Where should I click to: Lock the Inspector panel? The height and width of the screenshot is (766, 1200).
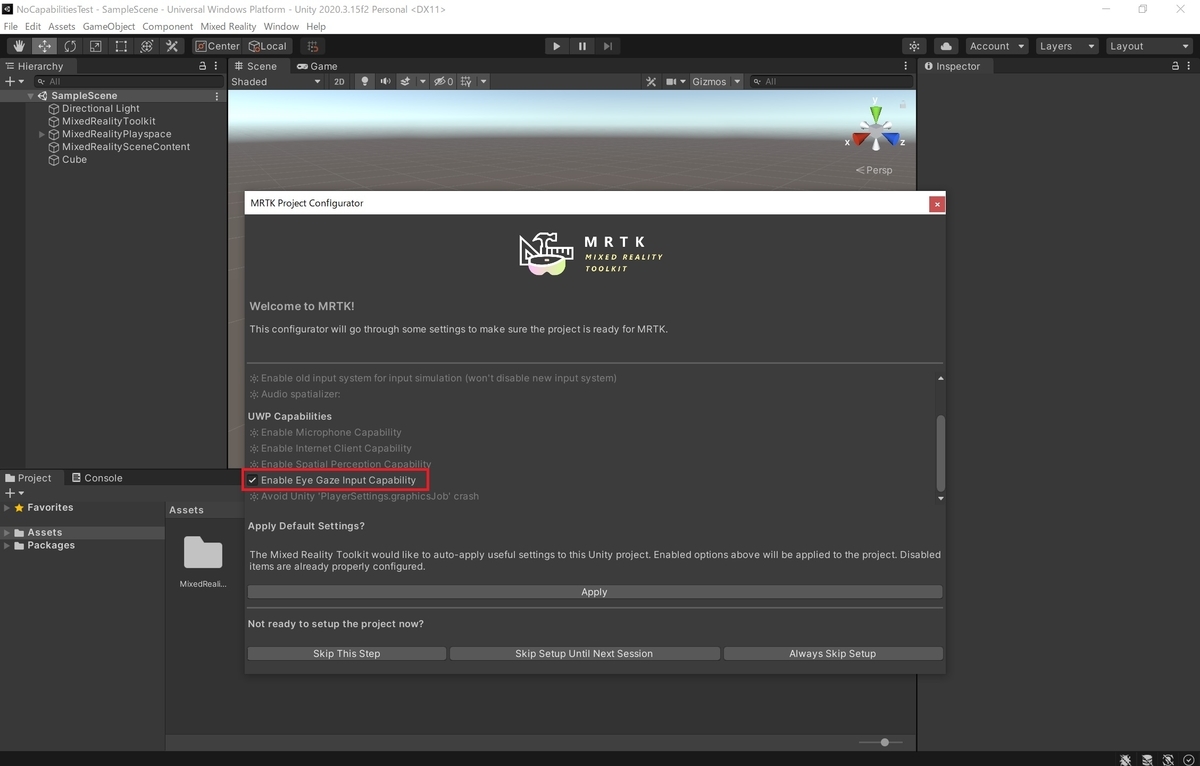pos(1175,66)
